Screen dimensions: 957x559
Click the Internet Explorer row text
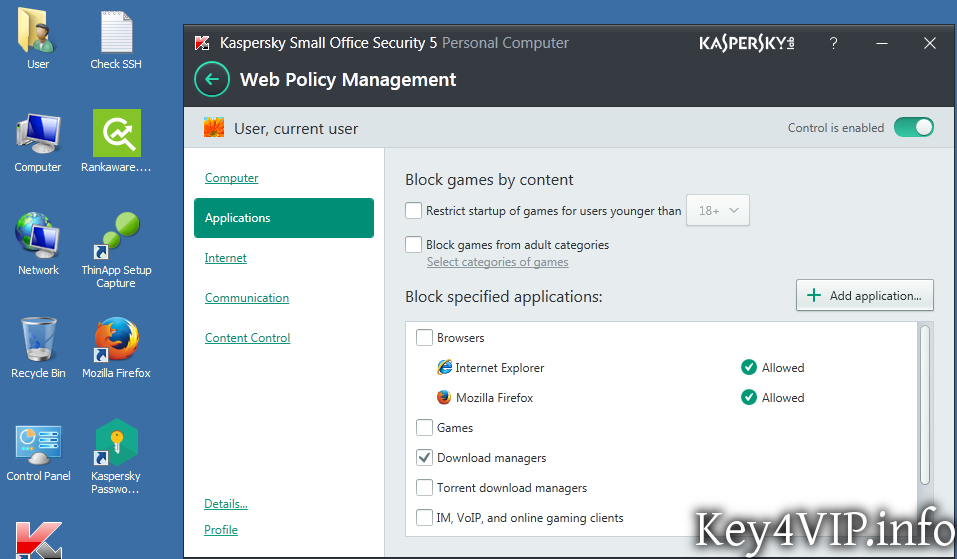tap(500, 367)
